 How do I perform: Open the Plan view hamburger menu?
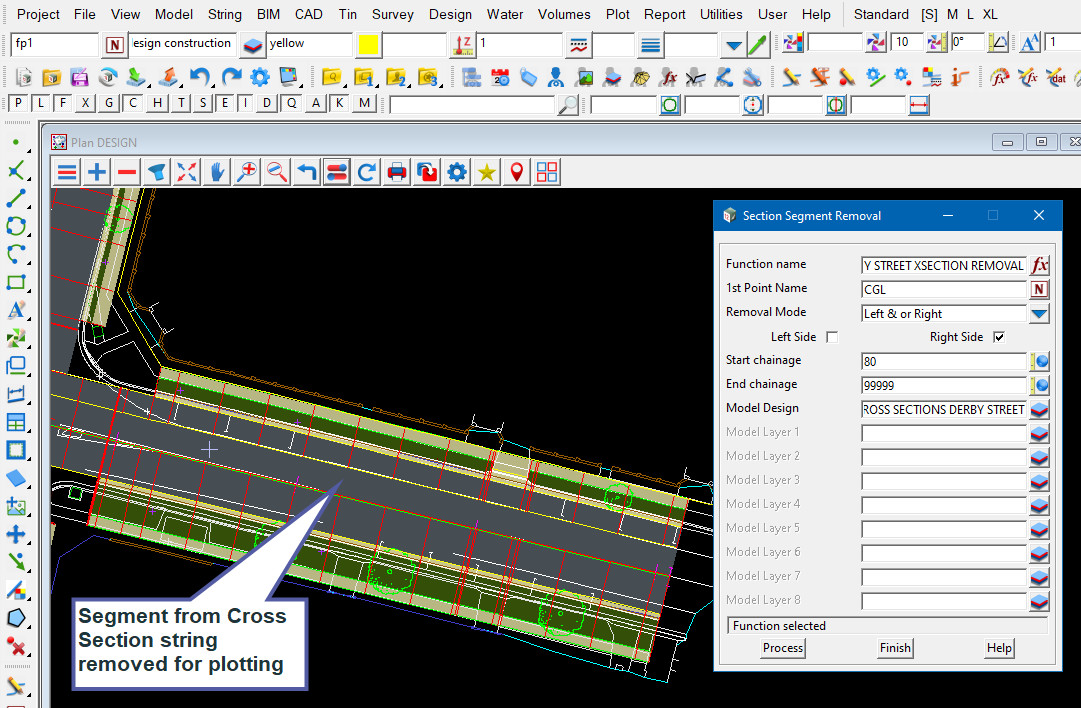pyautogui.click(x=67, y=172)
